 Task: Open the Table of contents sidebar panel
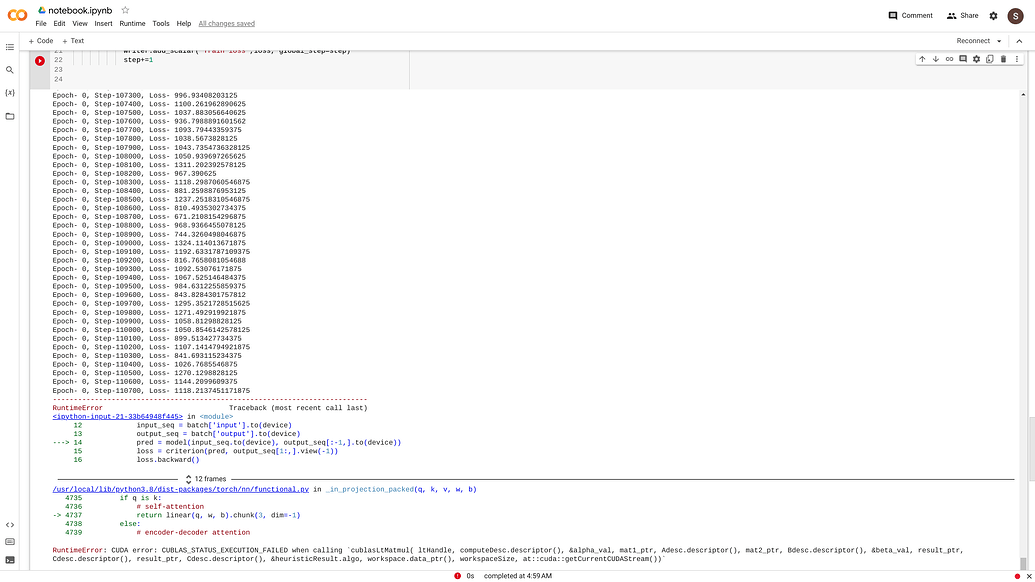(x=10, y=47)
